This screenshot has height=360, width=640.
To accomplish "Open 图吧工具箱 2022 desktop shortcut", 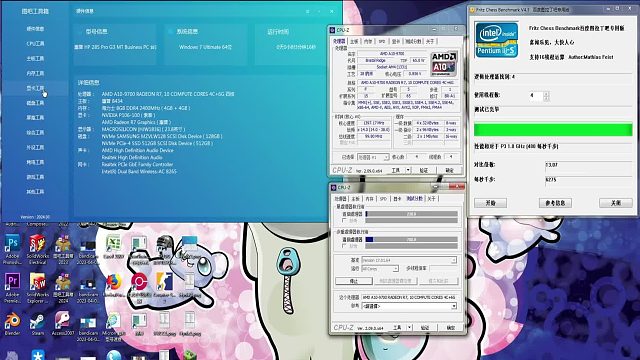I will (x=63, y=244).
